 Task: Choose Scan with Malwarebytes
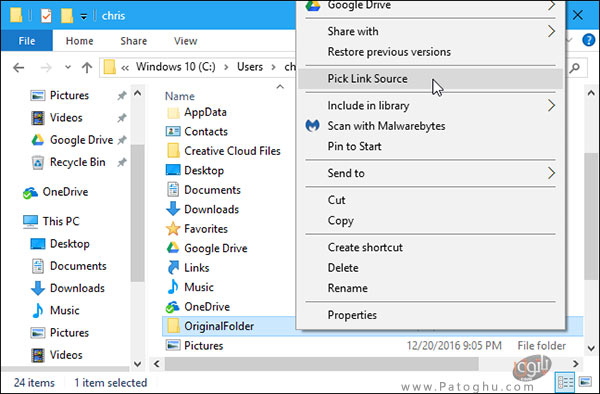tap(431, 126)
